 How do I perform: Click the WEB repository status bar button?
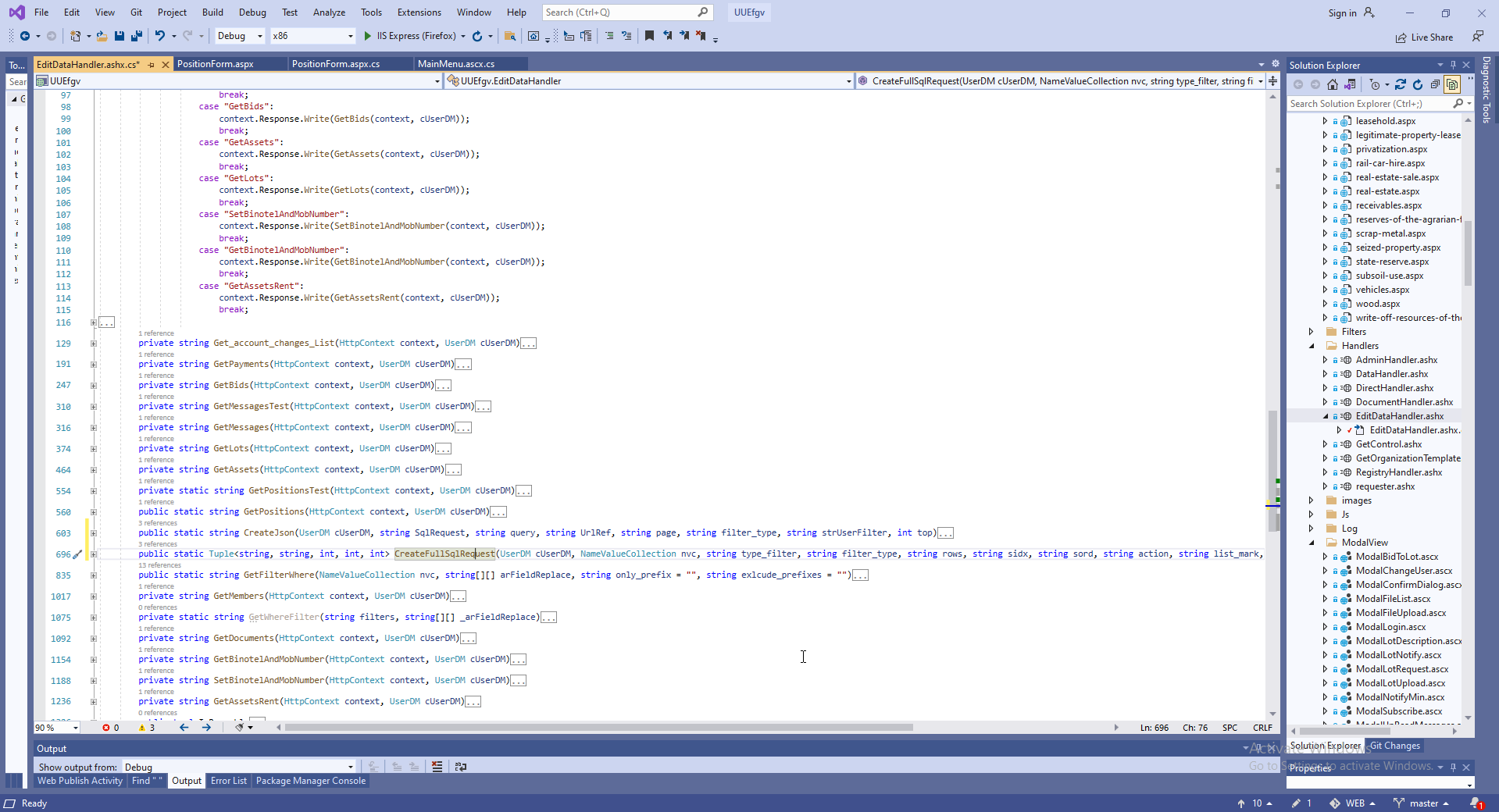click(x=1351, y=803)
